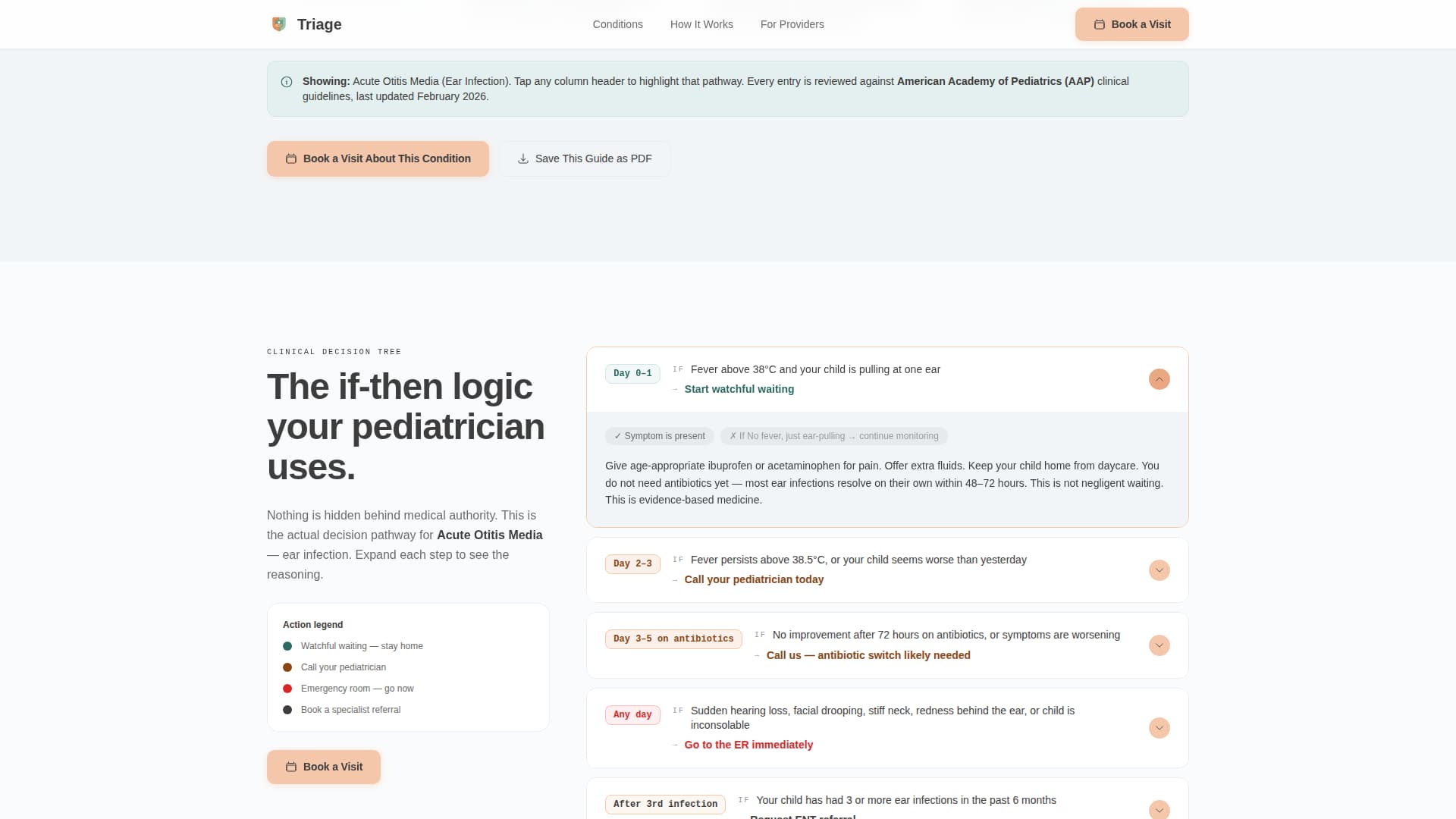1456x819 pixels.
Task: Click Fever persists above 38.5°C condition text
Action: point(858,560)
